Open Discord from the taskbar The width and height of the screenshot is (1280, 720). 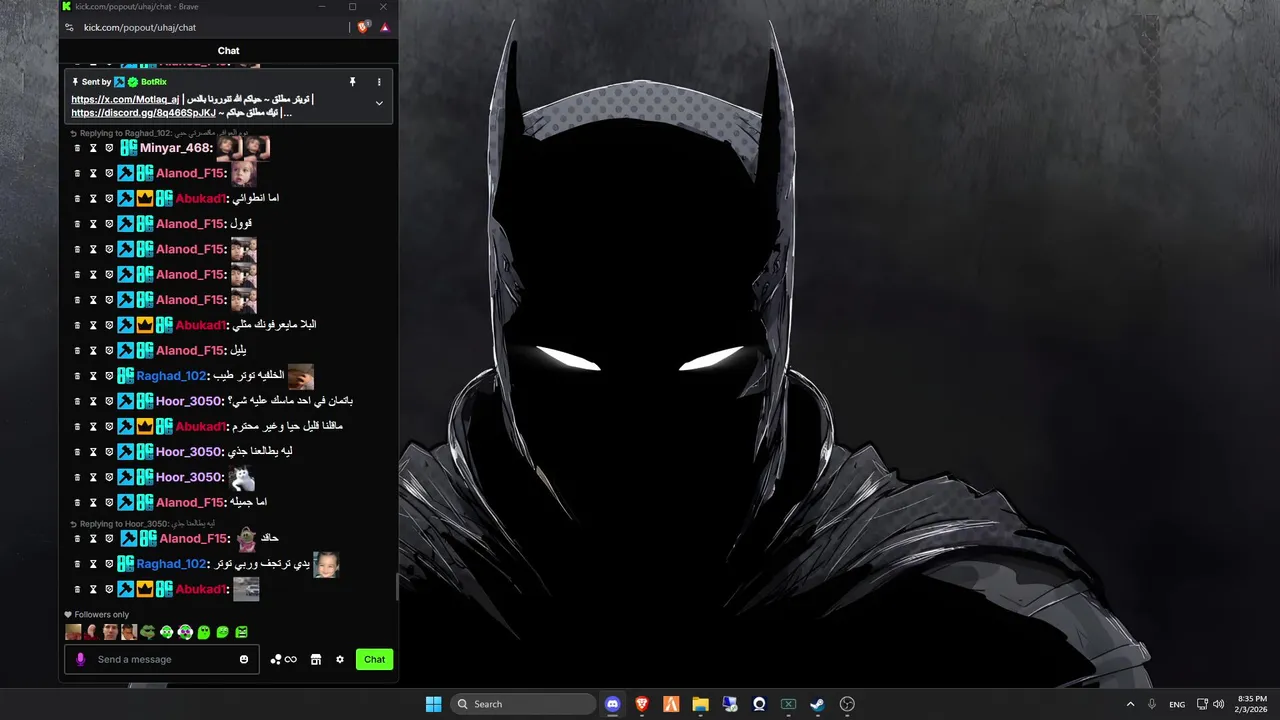pyautogui.click(x=612, y=704)
